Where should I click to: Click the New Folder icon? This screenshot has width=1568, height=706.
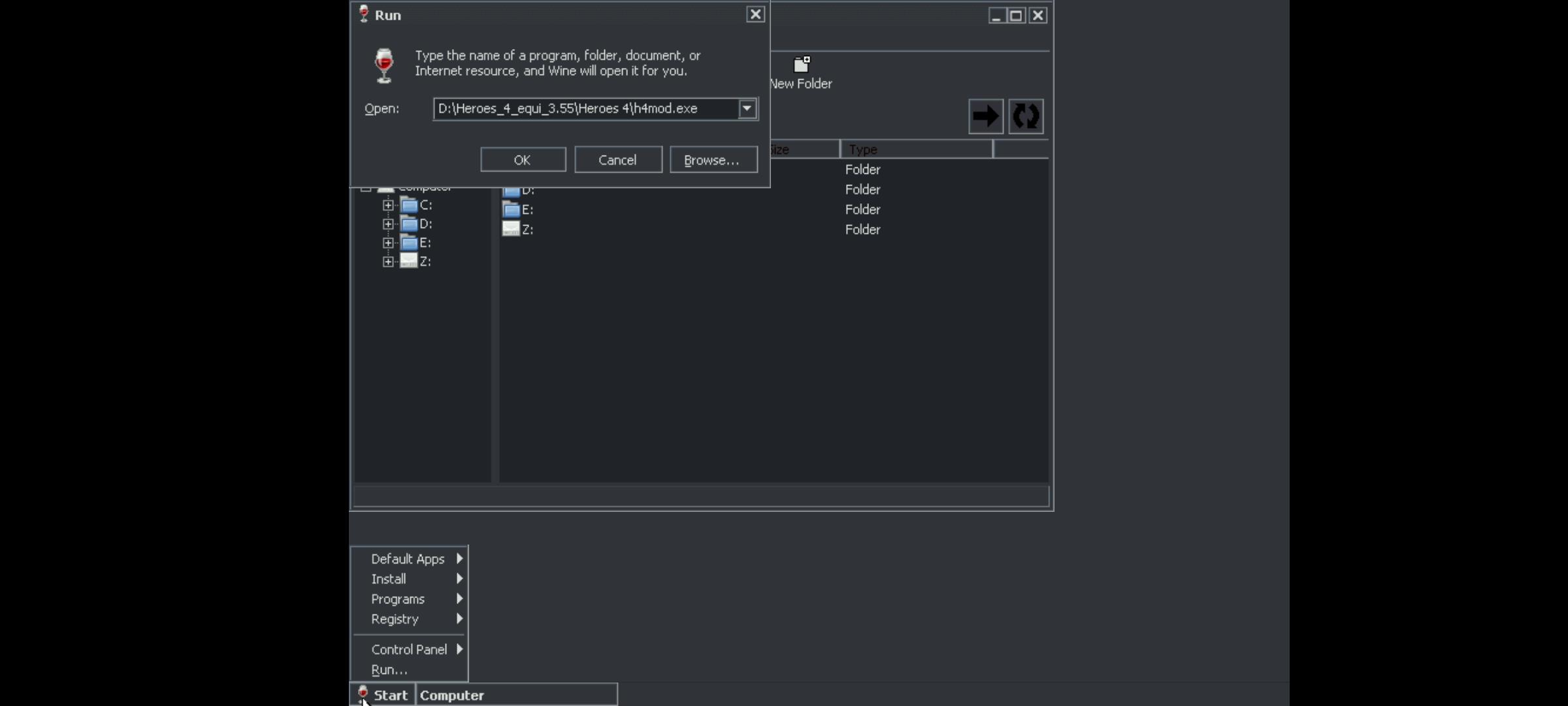click(802, 65)
